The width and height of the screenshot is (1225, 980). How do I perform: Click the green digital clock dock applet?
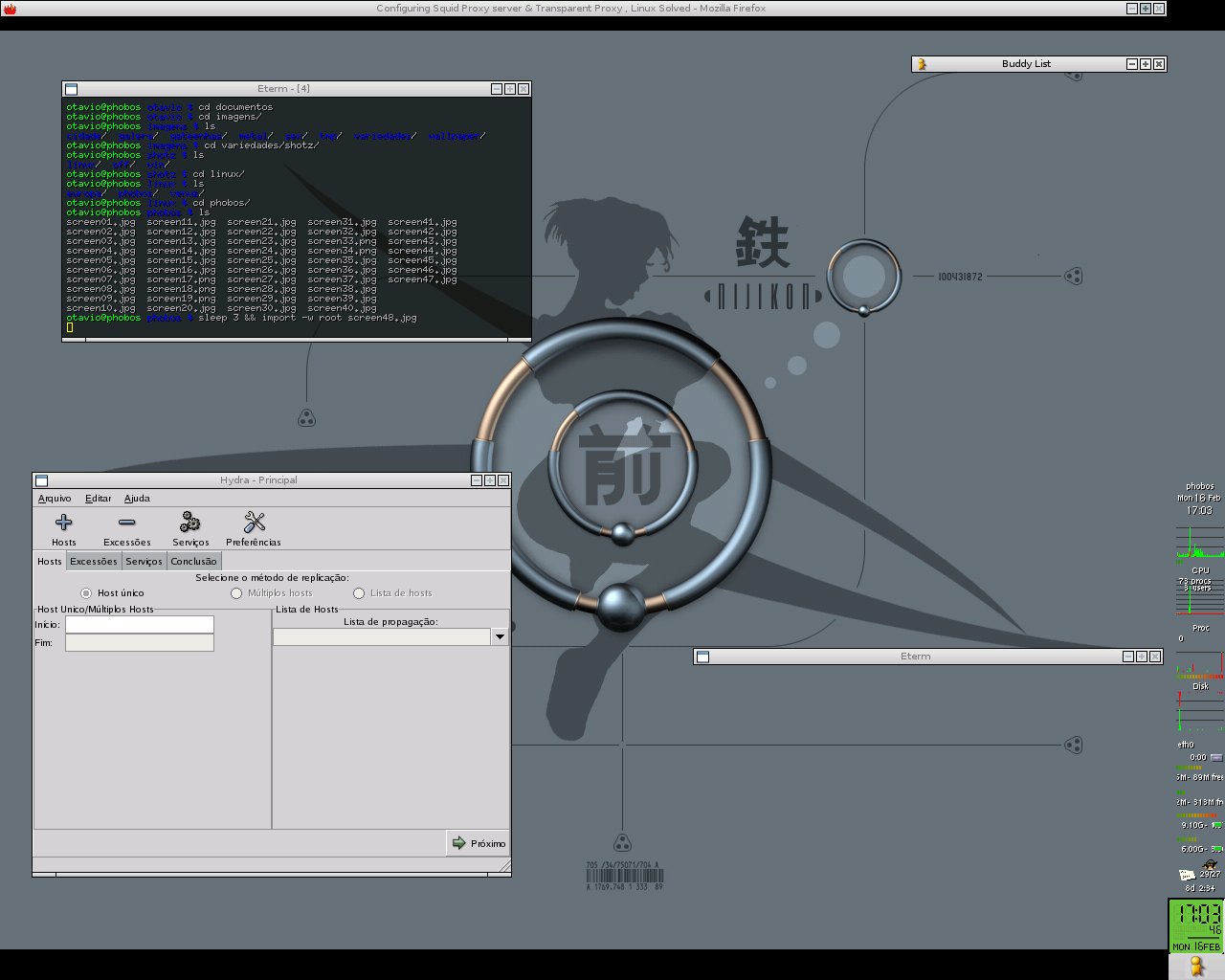pos(1196,926)
